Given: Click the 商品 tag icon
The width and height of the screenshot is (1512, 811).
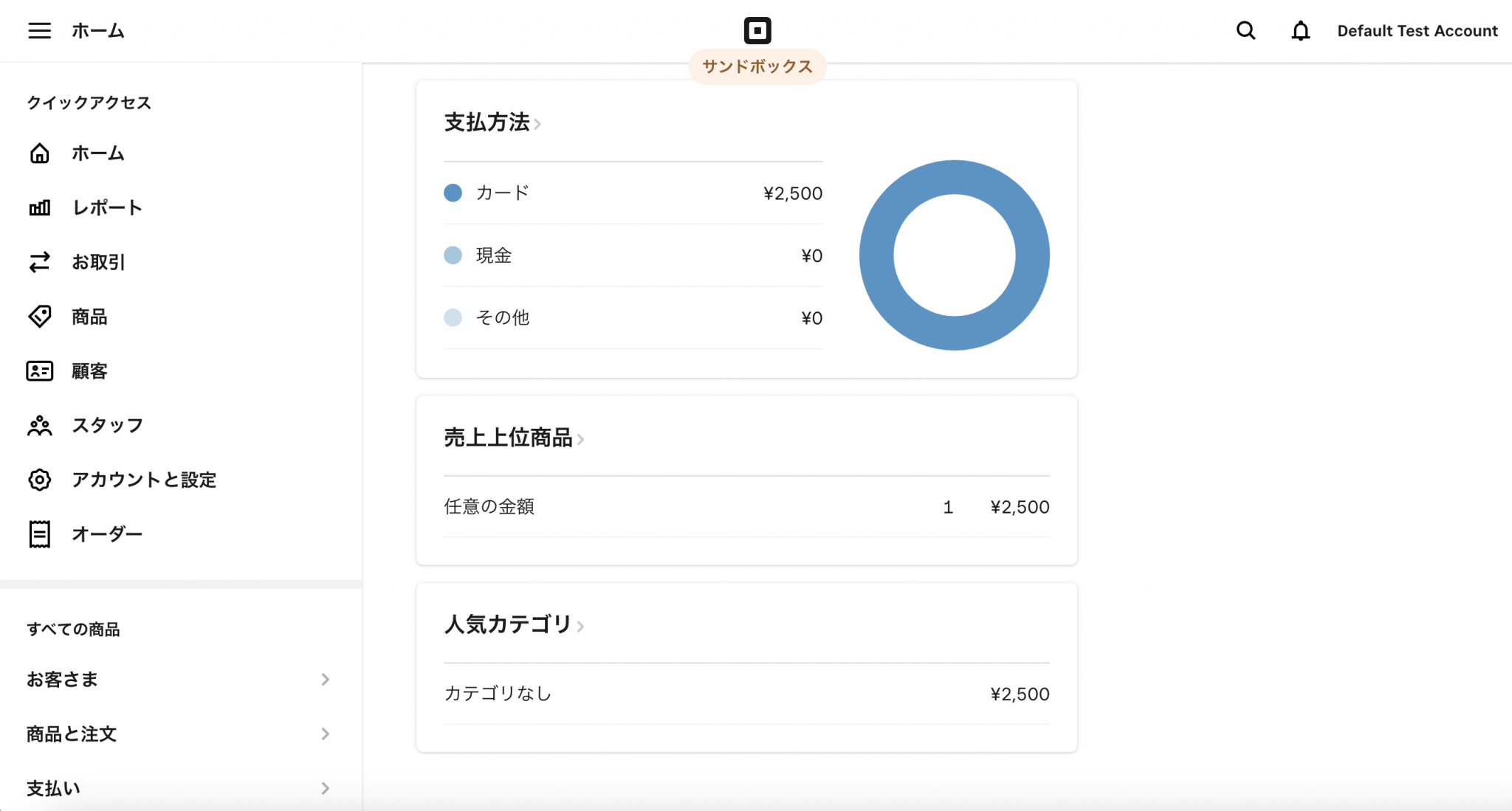Looking at the screenshot, I should 40,317.
